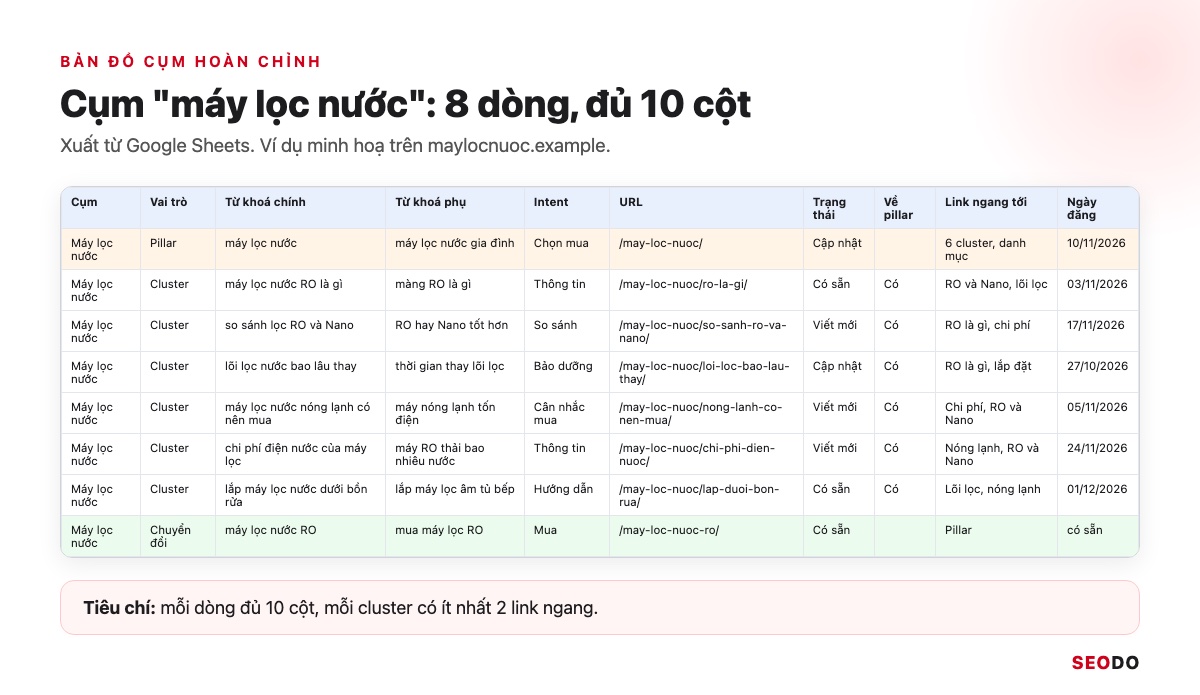Click the 'Link ngang tới' column header
The height and width of the screenshot is (695, 1200).
tap(996, 208)
